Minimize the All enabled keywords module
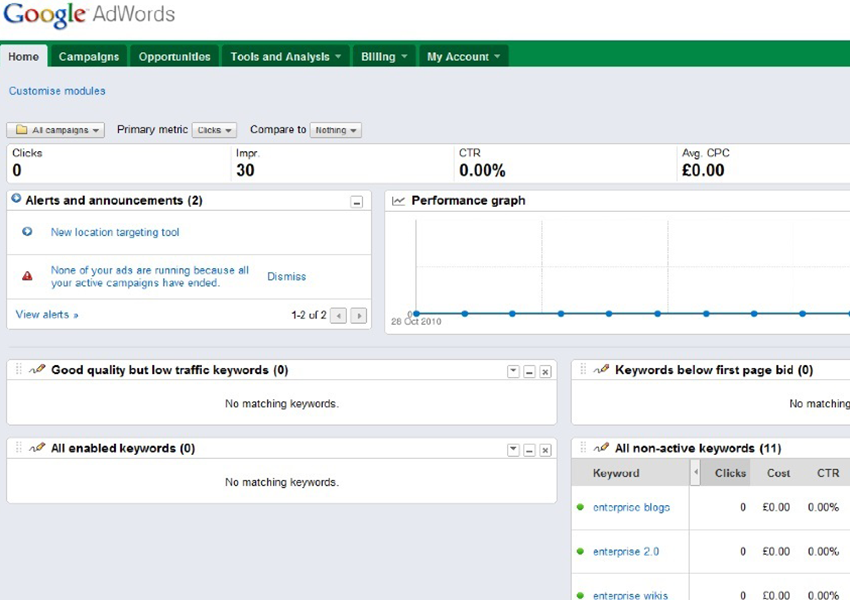 (529, 450)
